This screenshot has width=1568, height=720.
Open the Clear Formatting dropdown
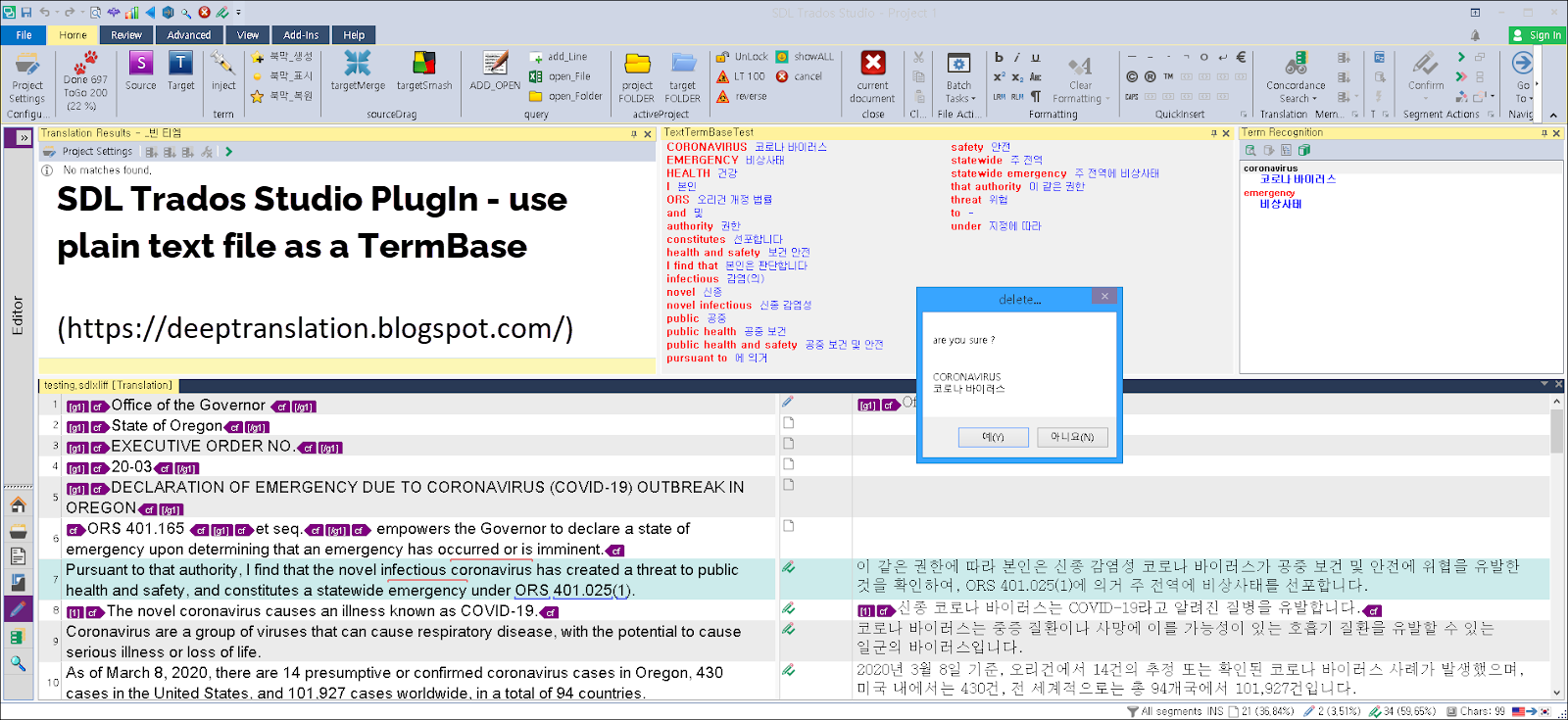pos(1080,78)
